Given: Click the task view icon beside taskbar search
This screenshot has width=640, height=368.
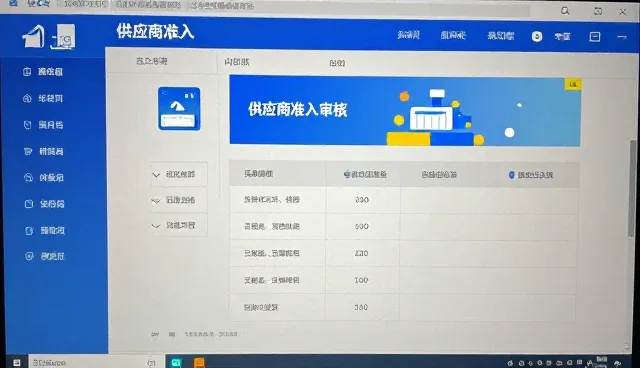Looking at the screenshot, I should click(x=151, y=363).
